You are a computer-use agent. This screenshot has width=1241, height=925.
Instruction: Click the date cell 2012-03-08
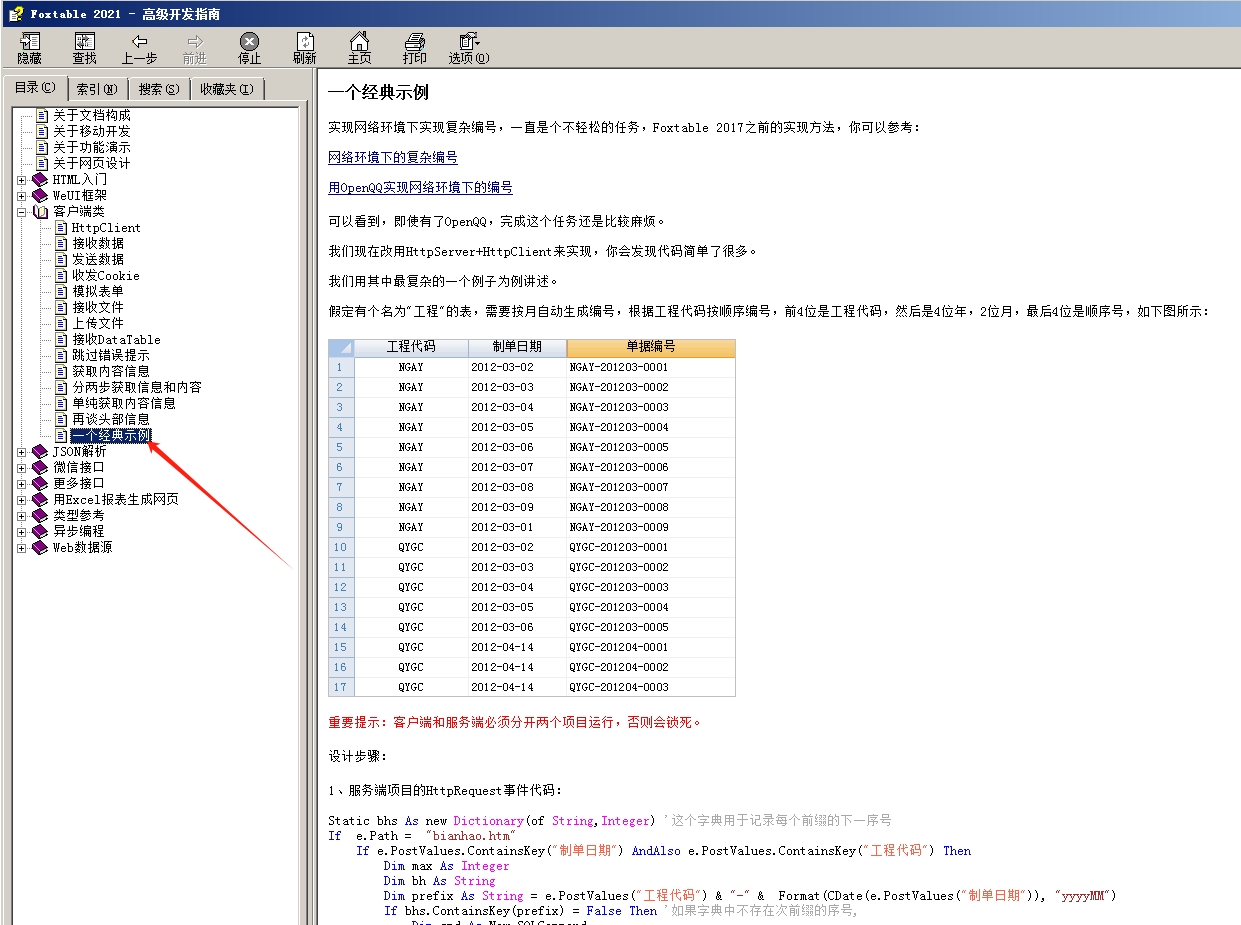517,487
